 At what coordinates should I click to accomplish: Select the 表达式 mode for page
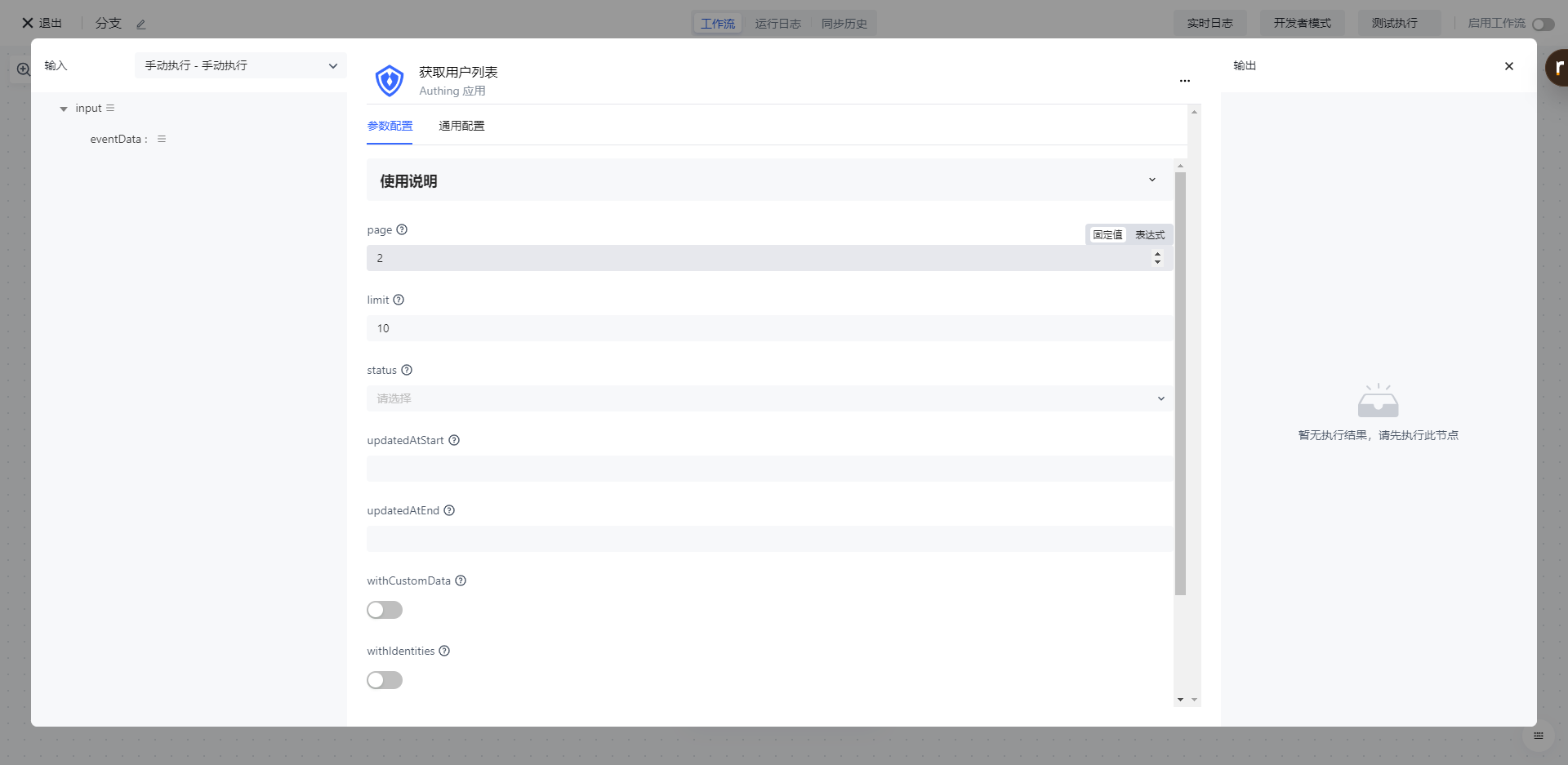pyautogui.click(x=1150, y=235)
